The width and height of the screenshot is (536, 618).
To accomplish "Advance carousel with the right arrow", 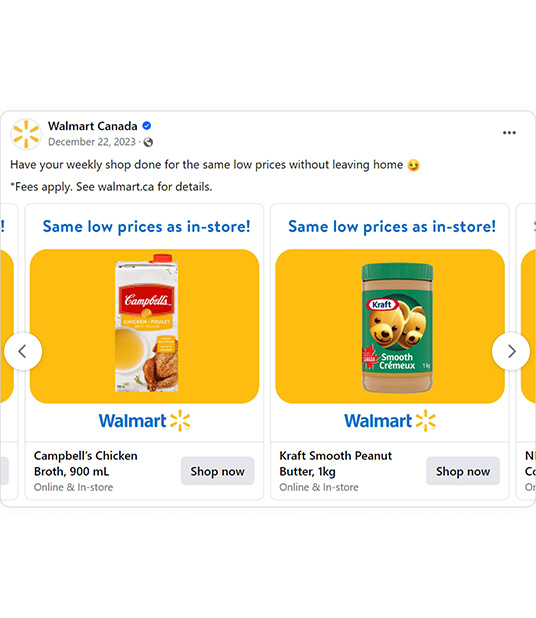I will (x=511, y=351).
